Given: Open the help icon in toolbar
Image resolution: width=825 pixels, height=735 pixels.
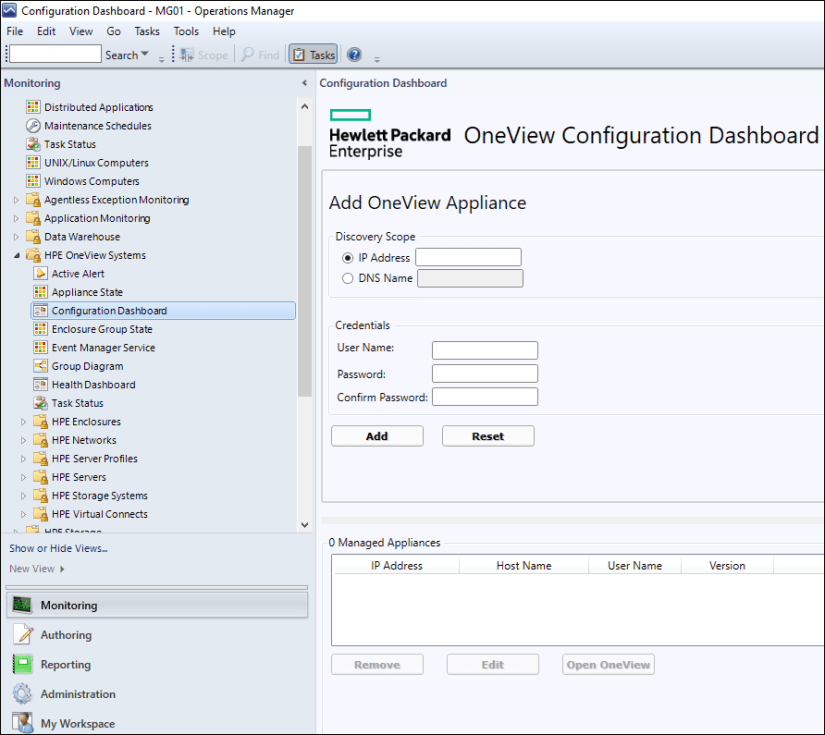Looking at the screenshot, I should [x=354, y=55].
